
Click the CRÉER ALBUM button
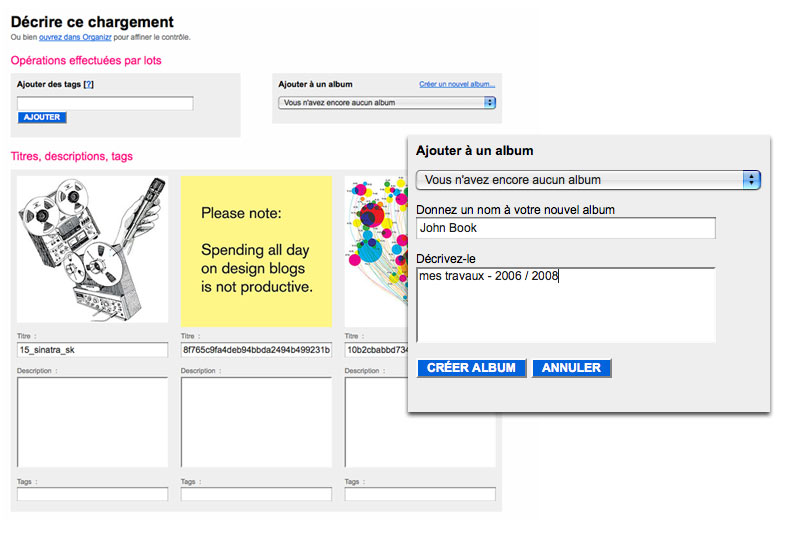click(471, 368)
